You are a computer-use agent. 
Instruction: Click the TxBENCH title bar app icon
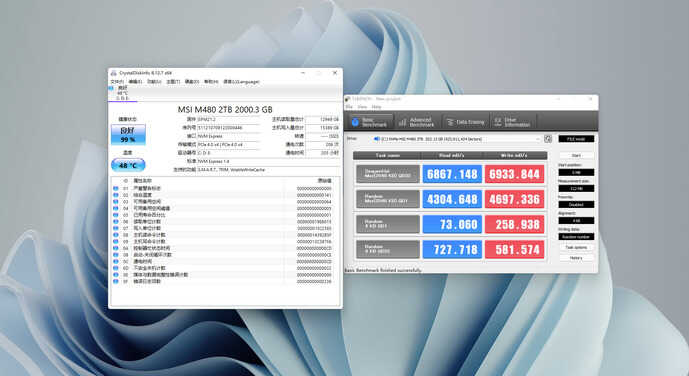pos(348,99)
